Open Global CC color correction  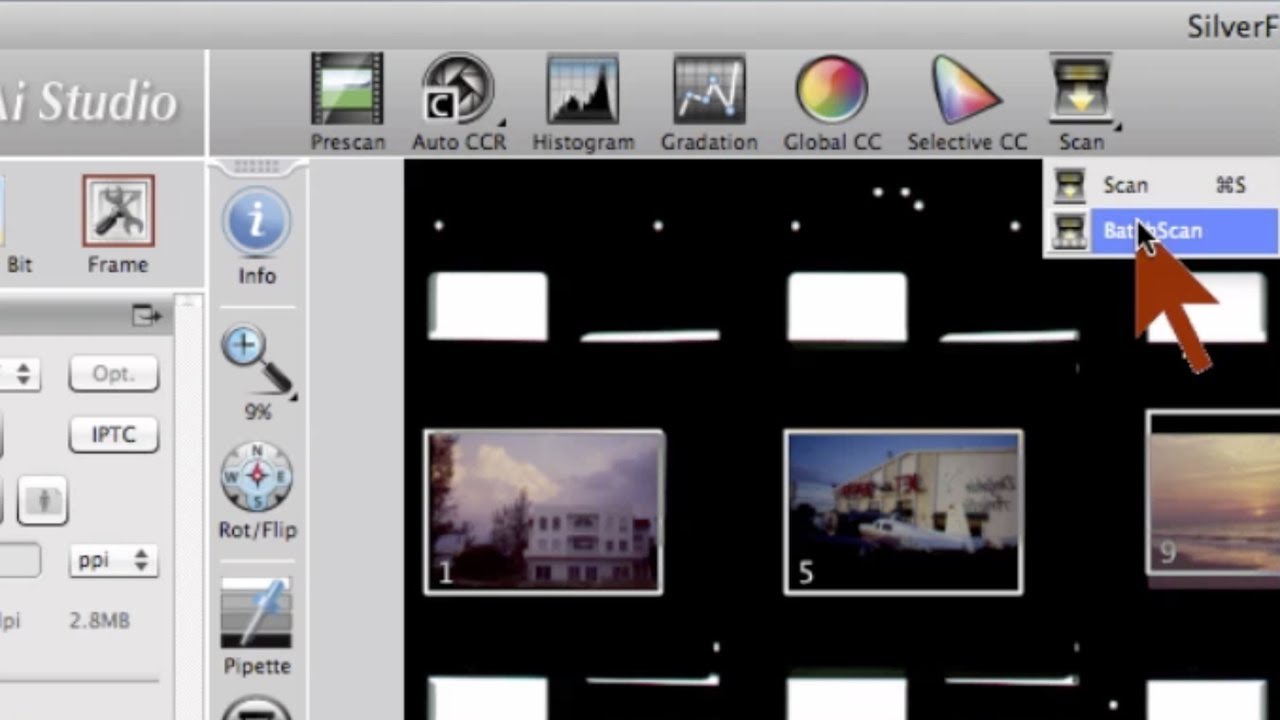[x=832, y=103]
